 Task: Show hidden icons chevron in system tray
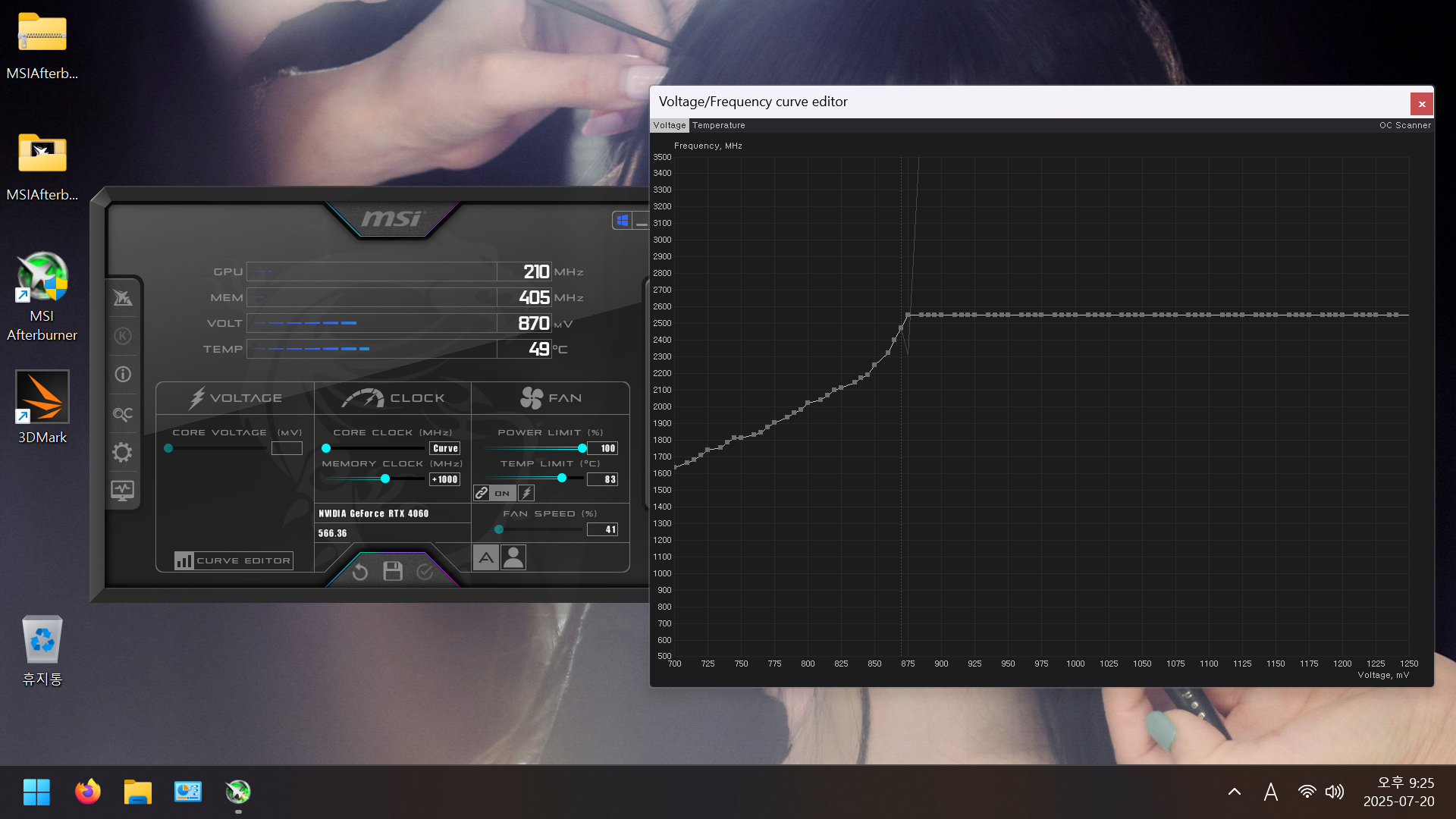coord(1235,792)
